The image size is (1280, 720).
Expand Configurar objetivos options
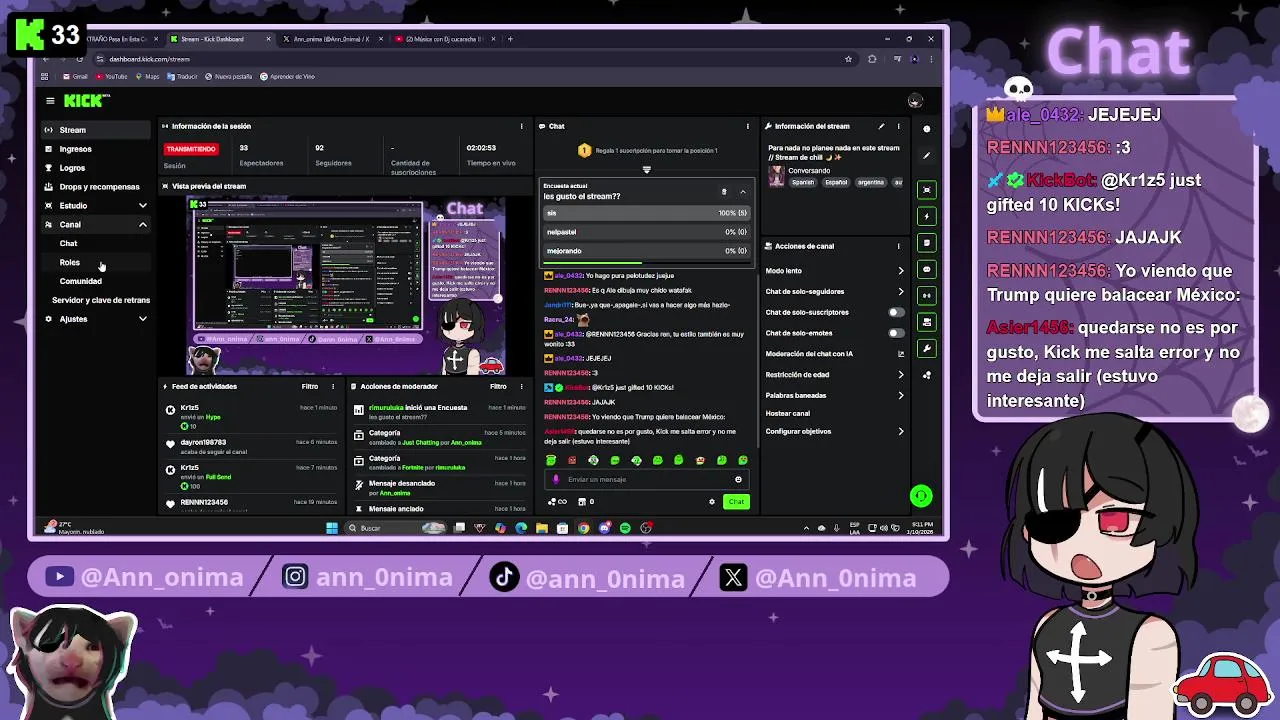coord(900,432)
